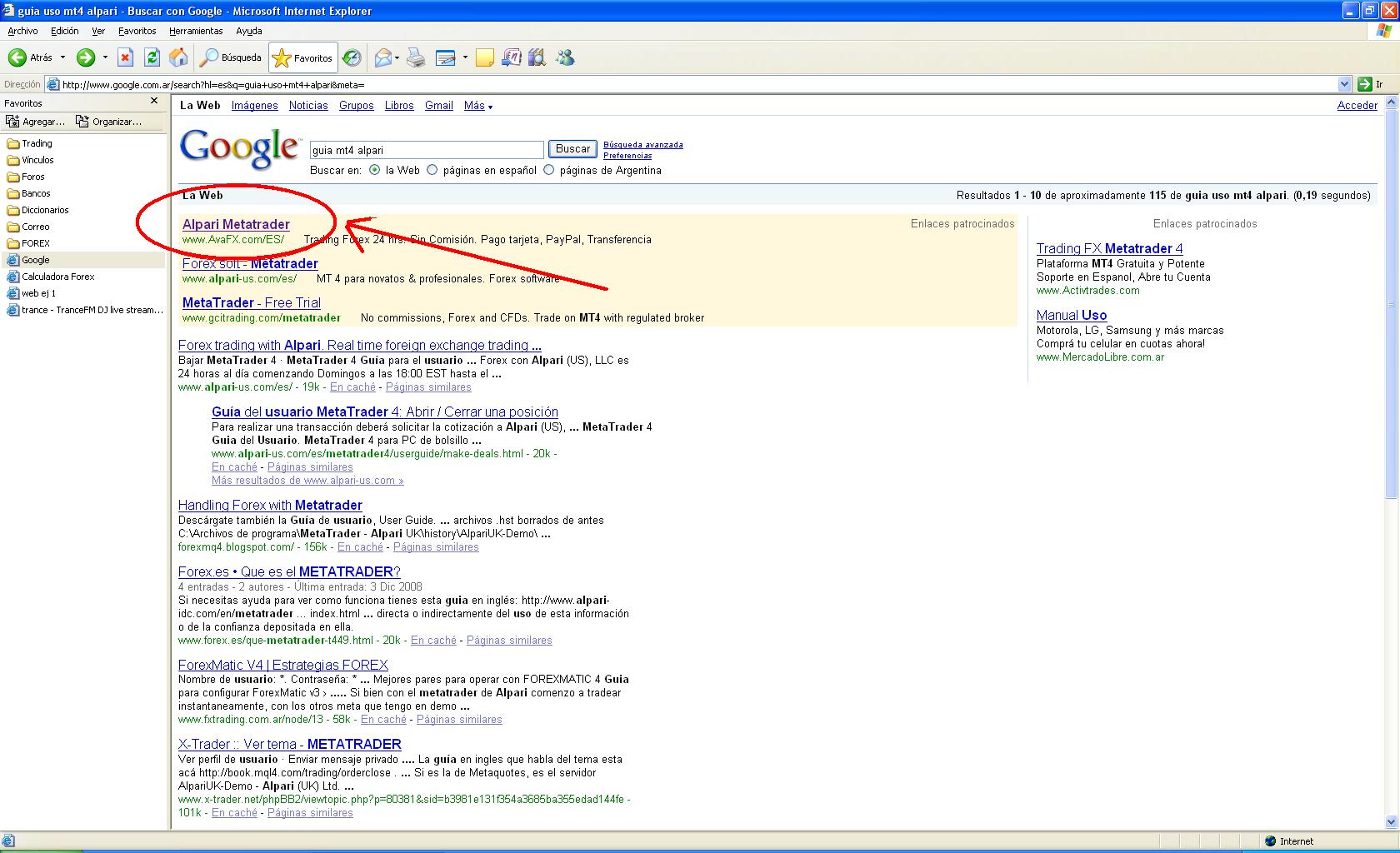
Task: Open the Archivo menu
Action: (x=22, y=31)
